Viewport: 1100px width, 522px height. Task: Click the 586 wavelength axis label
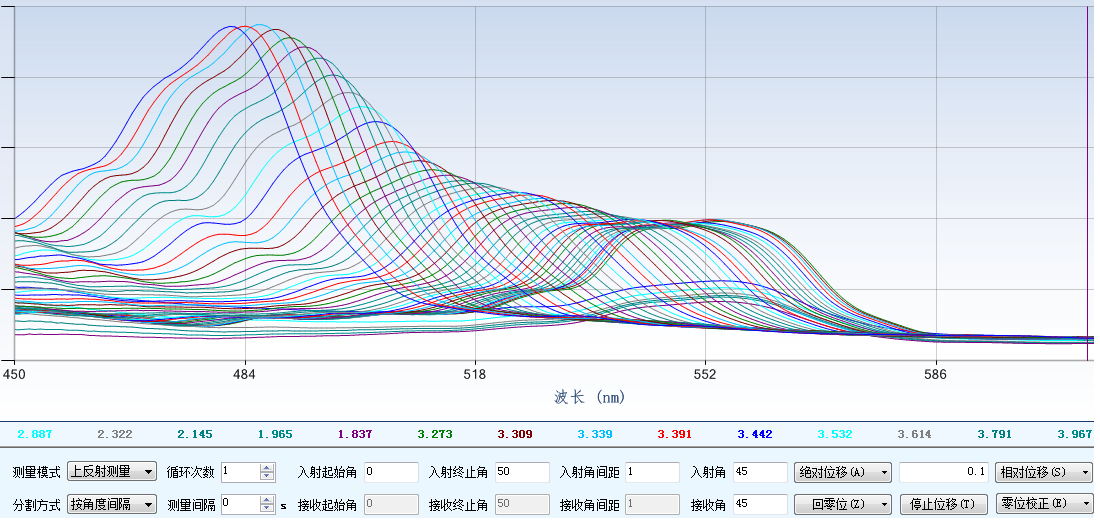pyautogui.click(x=936, y=374)
